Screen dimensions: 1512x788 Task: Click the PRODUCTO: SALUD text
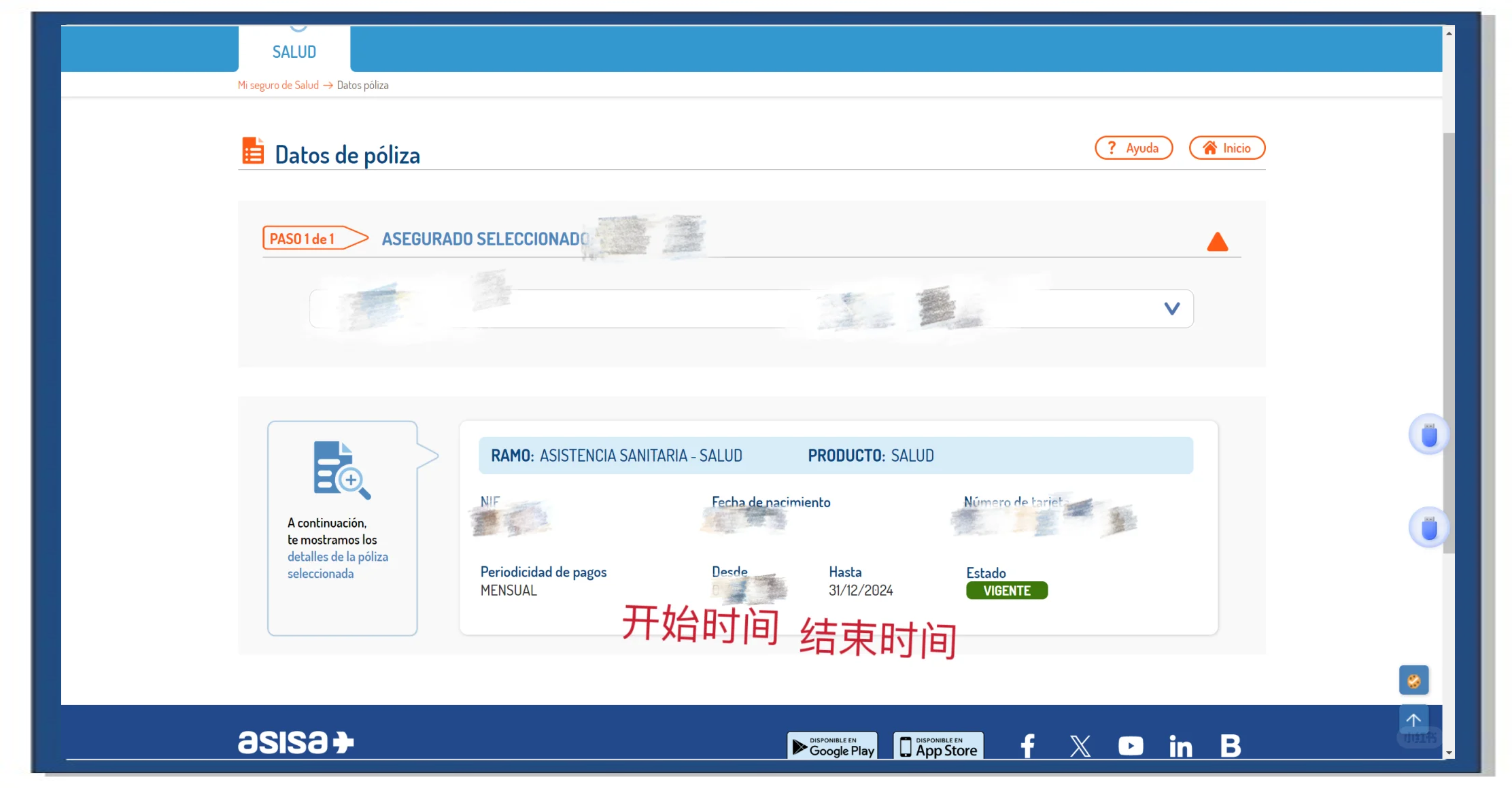pos(871,456)
